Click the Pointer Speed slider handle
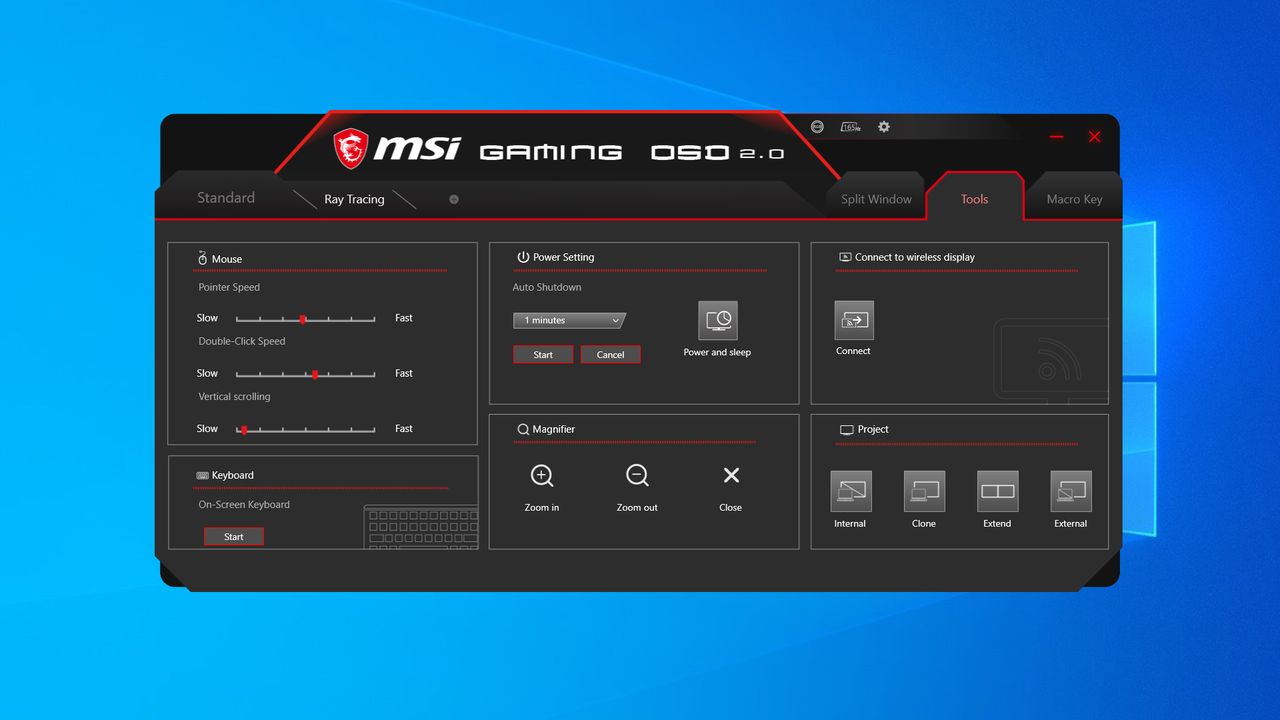 tap(303, 318)
